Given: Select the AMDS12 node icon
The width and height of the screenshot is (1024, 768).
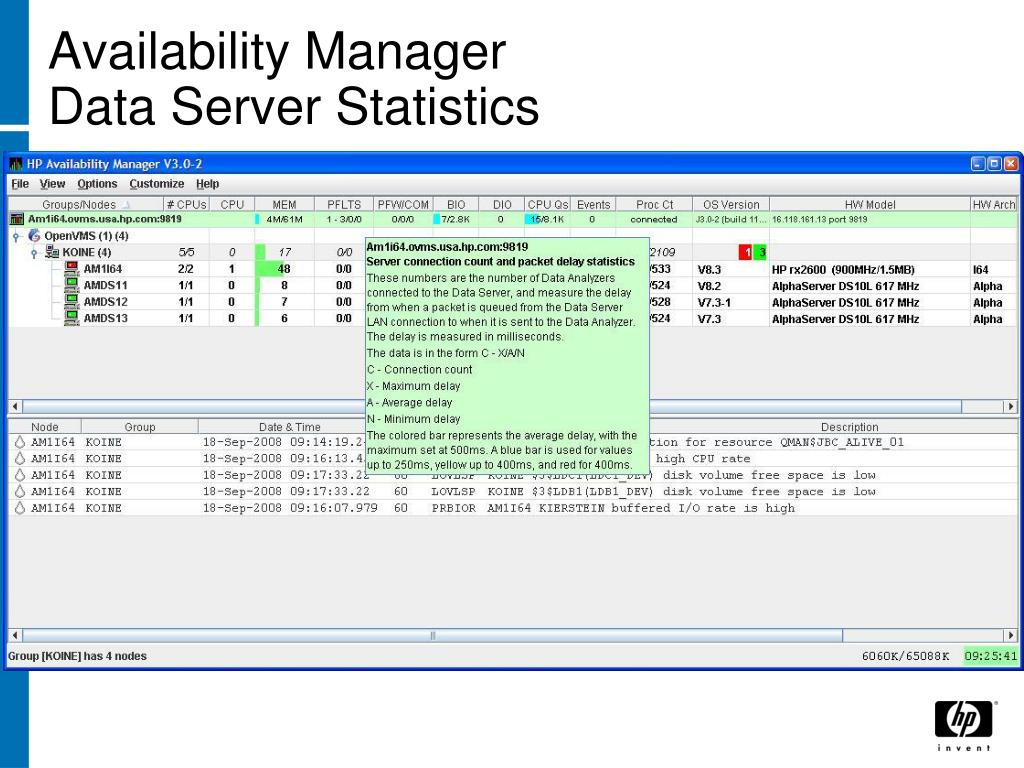Looking at the screenshot, I should [72, 302].
